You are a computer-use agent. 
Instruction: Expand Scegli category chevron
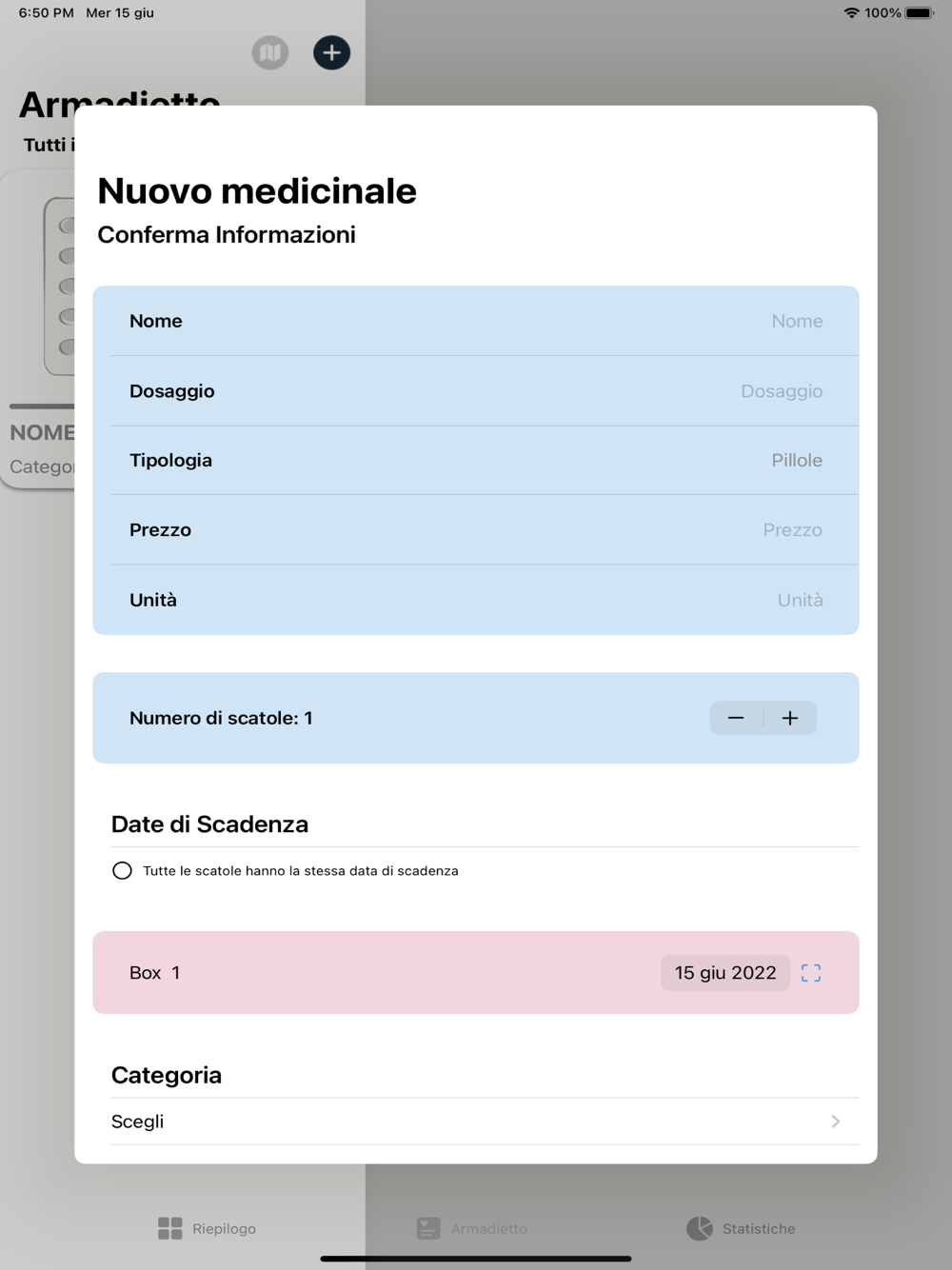[835, 1121]
